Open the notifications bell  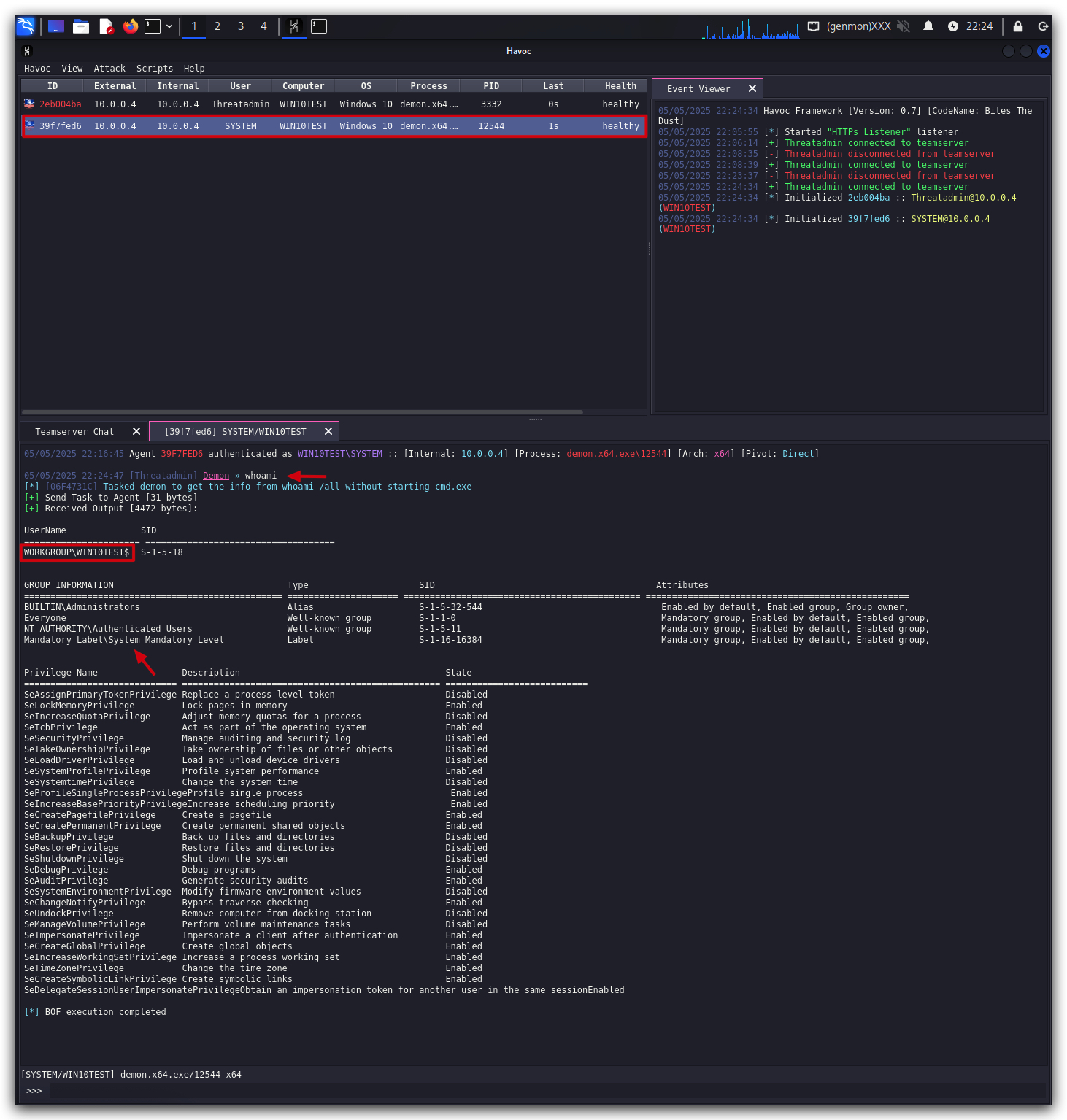coord(928,26)
